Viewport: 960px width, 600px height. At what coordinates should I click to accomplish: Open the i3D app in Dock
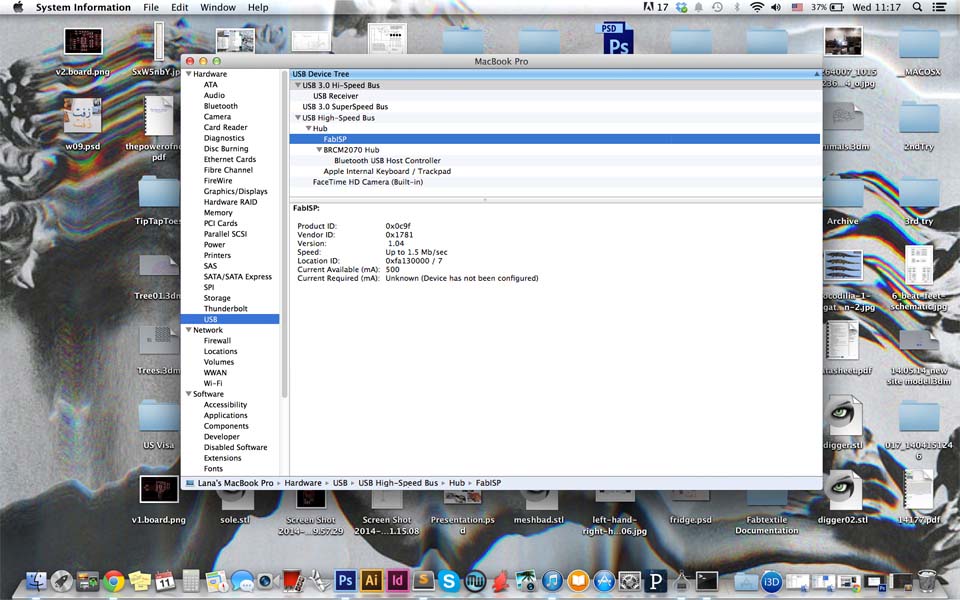(x=771, y=581)
